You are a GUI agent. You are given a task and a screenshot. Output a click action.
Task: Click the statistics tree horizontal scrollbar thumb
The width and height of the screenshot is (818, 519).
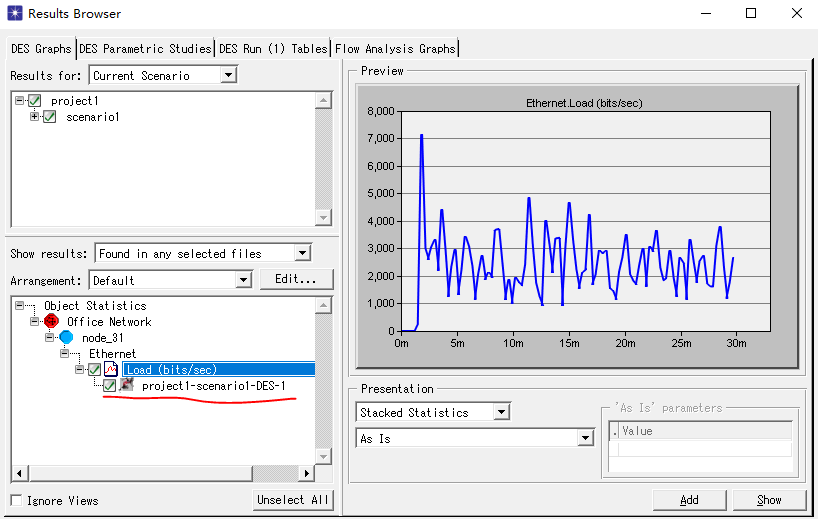(x=140, y=473)
